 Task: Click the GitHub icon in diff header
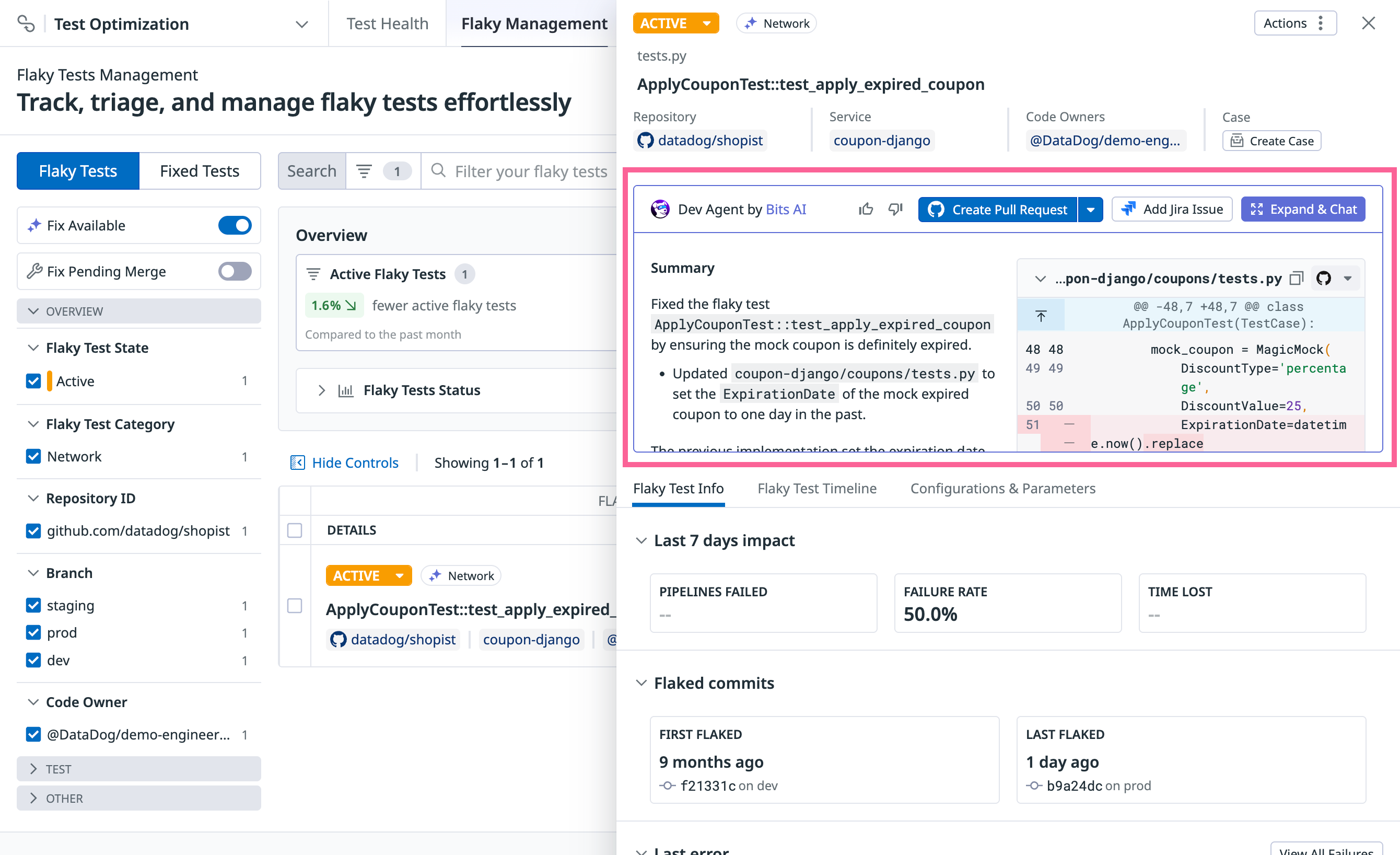coord(1324,279)
